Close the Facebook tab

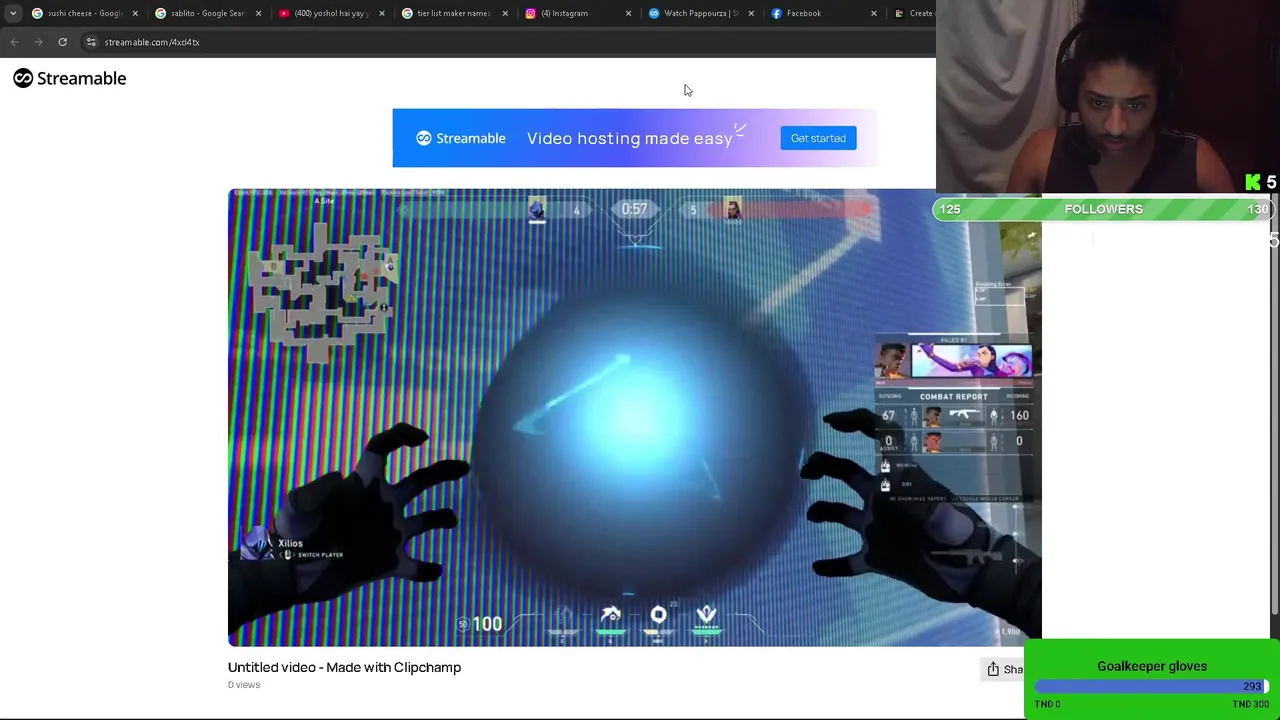coord(874,13)
